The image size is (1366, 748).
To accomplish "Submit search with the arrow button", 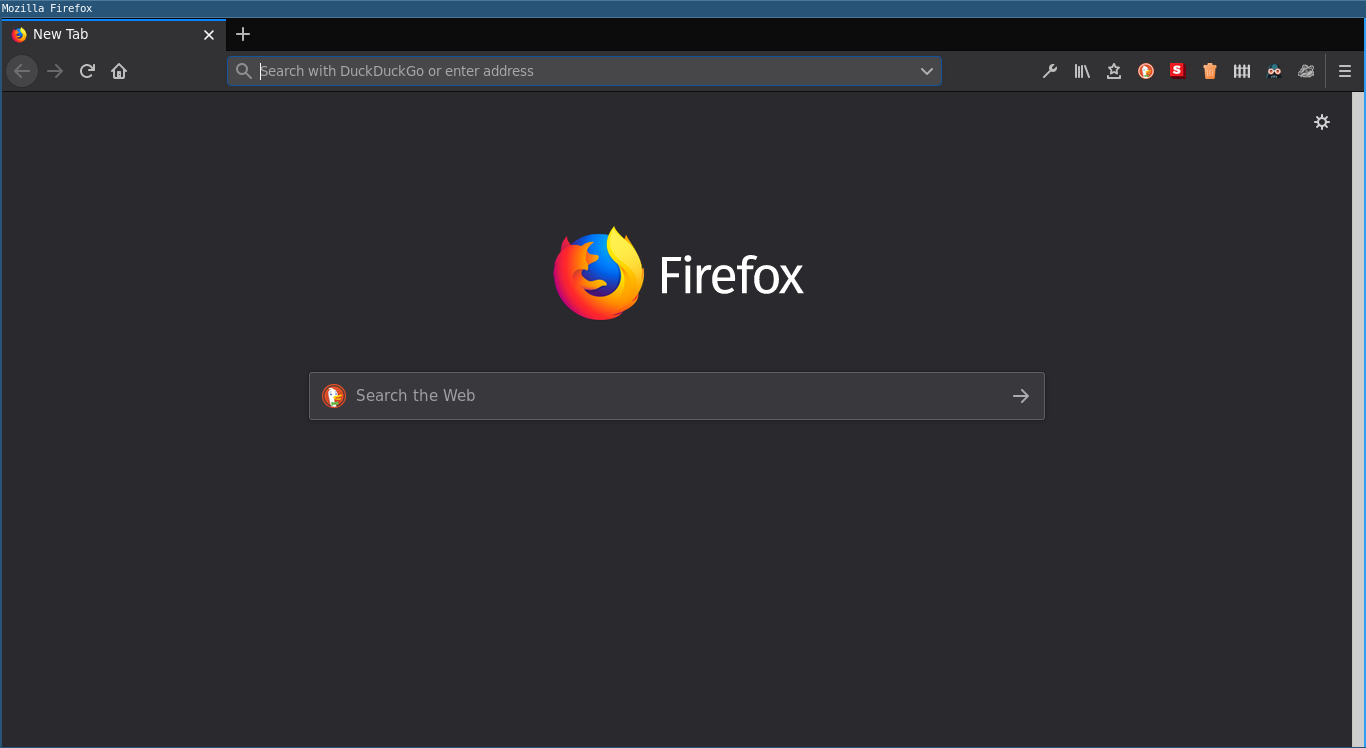I will [1021, 396].
